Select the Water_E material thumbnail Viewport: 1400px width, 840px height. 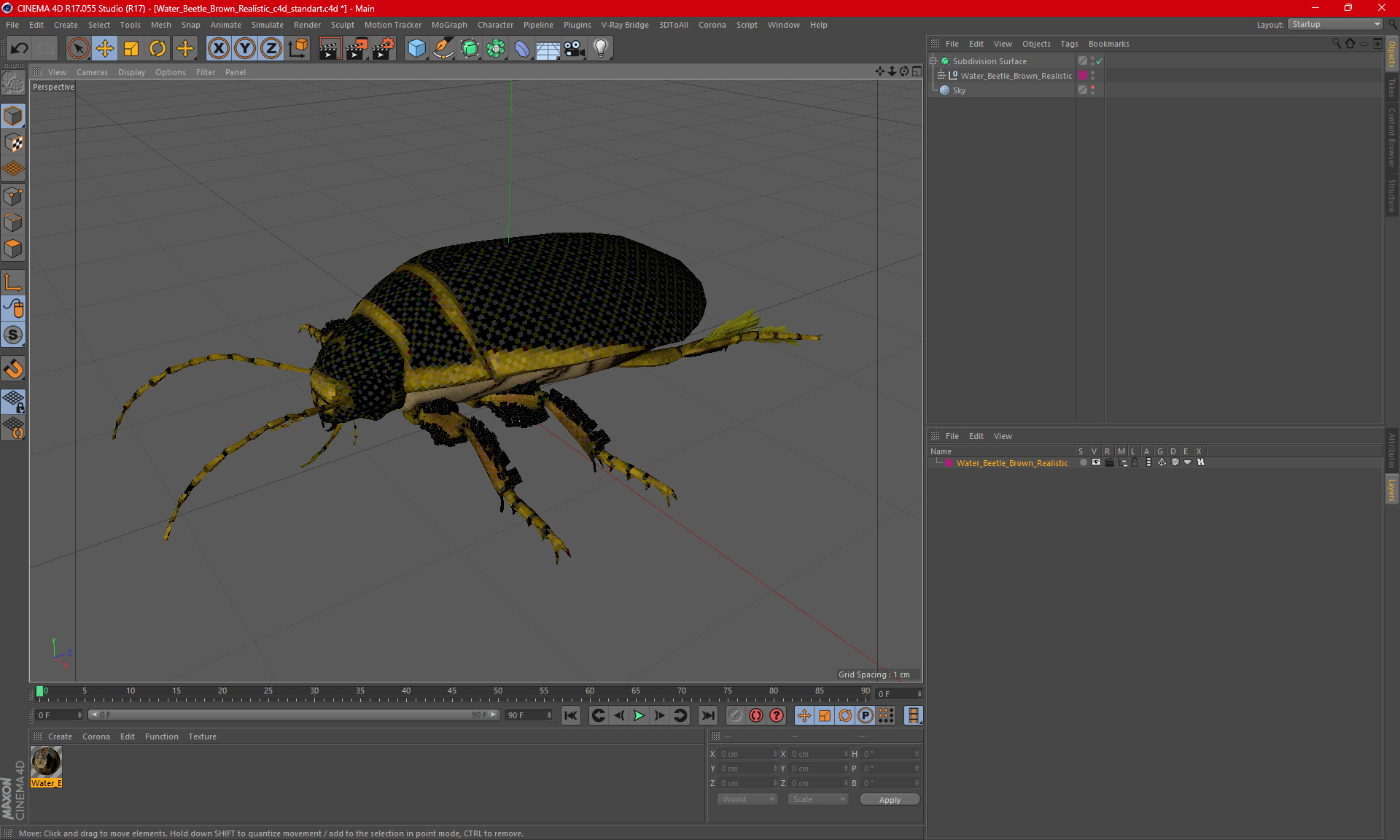[x=46, y=763]
